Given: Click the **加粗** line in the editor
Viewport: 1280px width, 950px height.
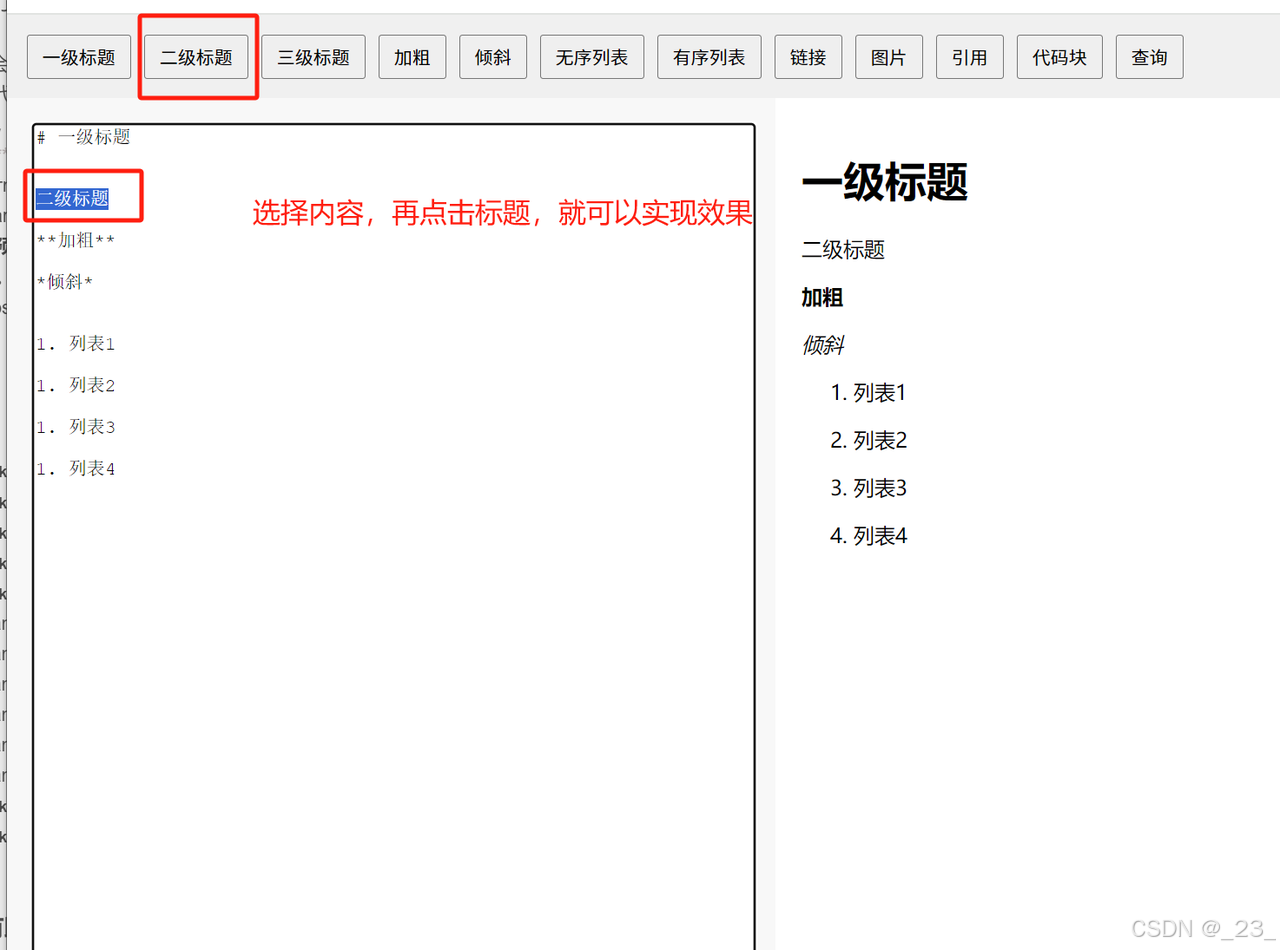Looking at the screenshot, I should click(x=76, y=240).
